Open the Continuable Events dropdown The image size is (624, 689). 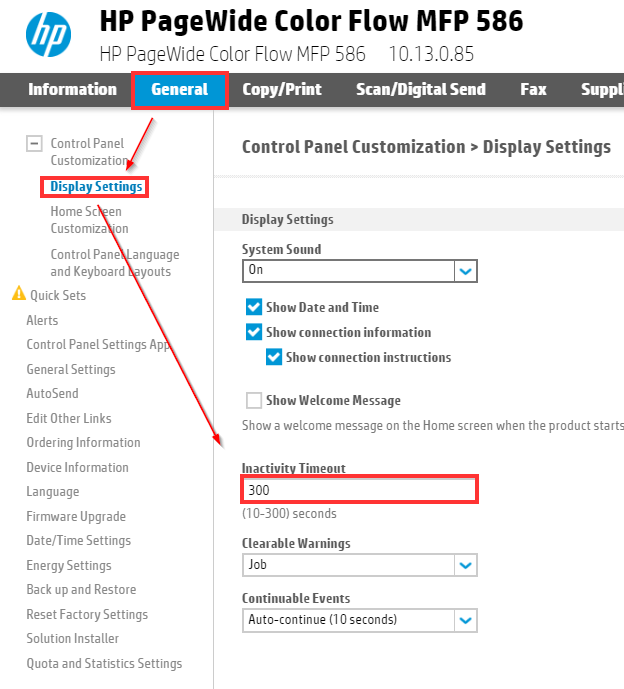[x=465, y=620]
